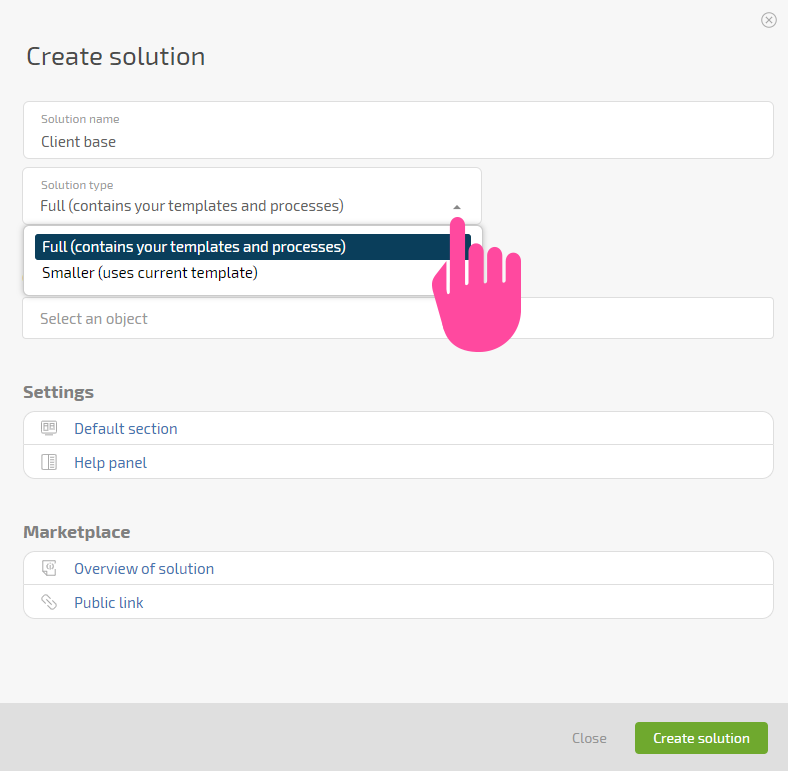Open the Default section settings link
The width and height of the screenshot is (788, 771).
click(x=126, y=429)
